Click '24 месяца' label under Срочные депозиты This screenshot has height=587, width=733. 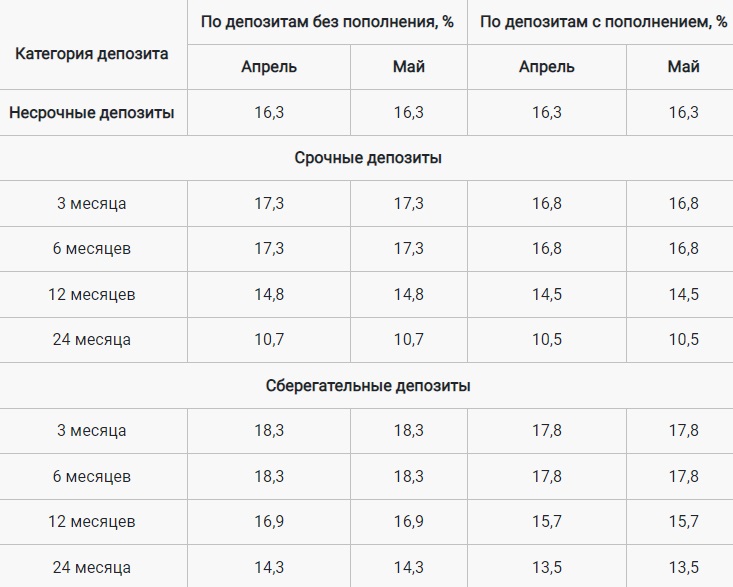click(92, 339)
